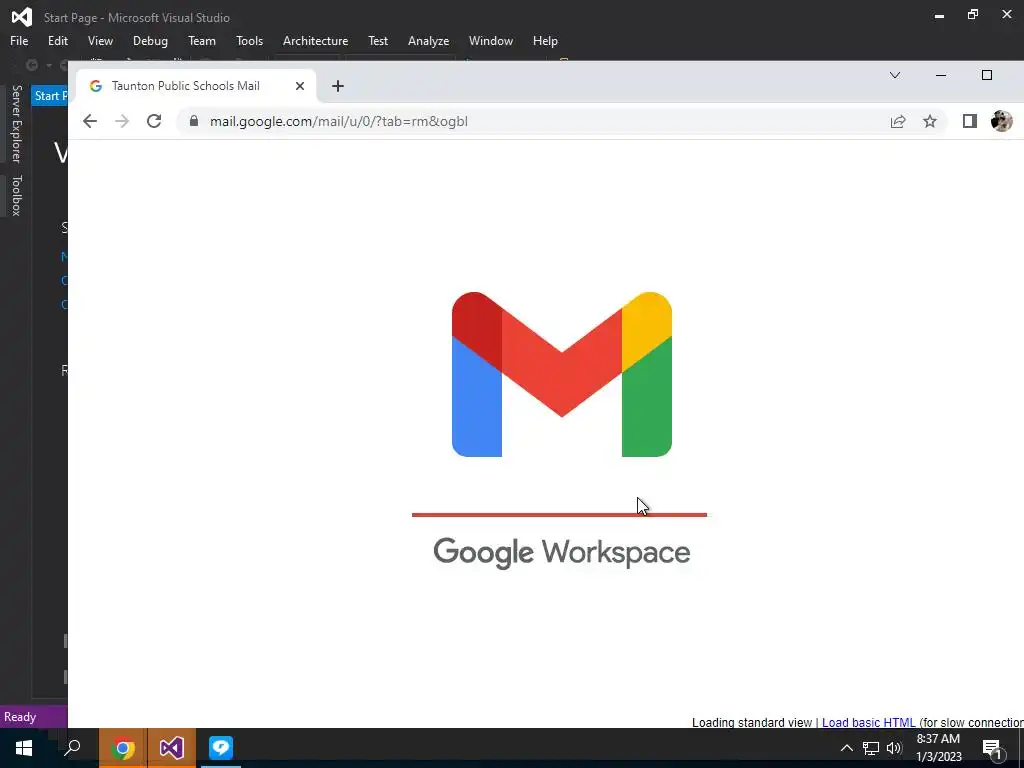Open the Edit menu in Visual Studio

point(57,40)
